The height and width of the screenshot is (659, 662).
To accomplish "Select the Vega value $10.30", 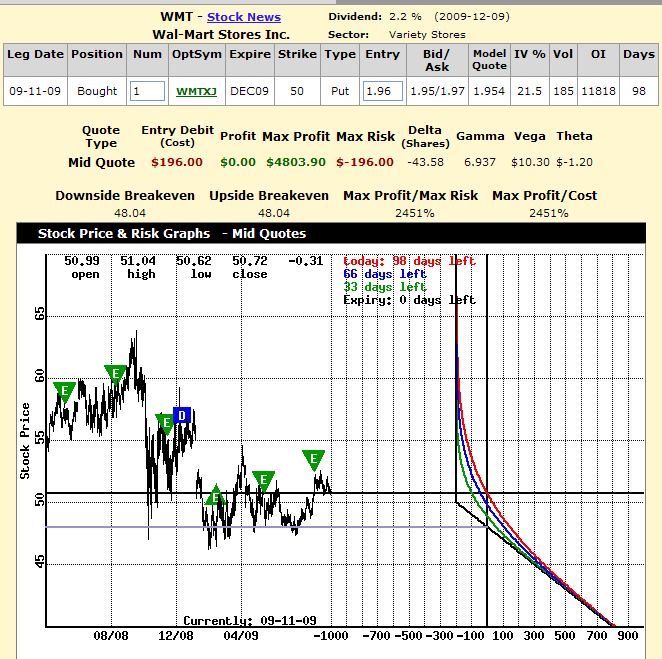I will point(530,162).
